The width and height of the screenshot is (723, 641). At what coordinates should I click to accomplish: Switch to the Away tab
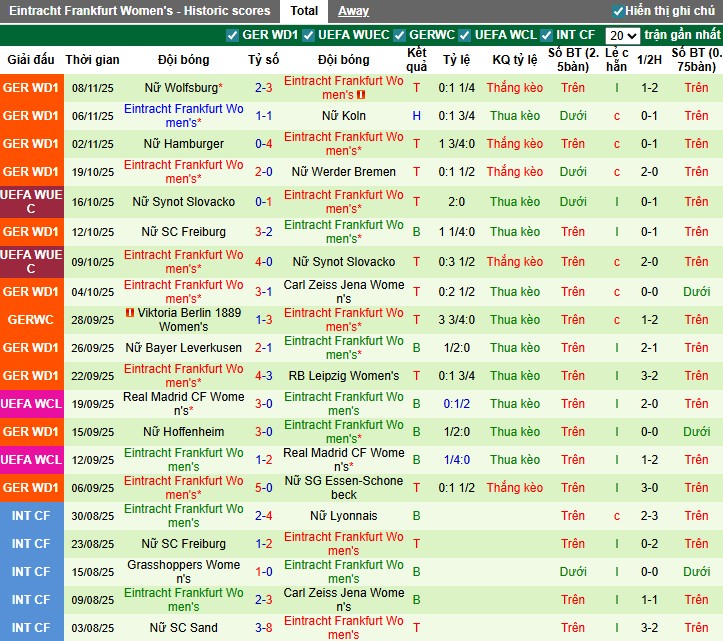(x=353, y=11)
